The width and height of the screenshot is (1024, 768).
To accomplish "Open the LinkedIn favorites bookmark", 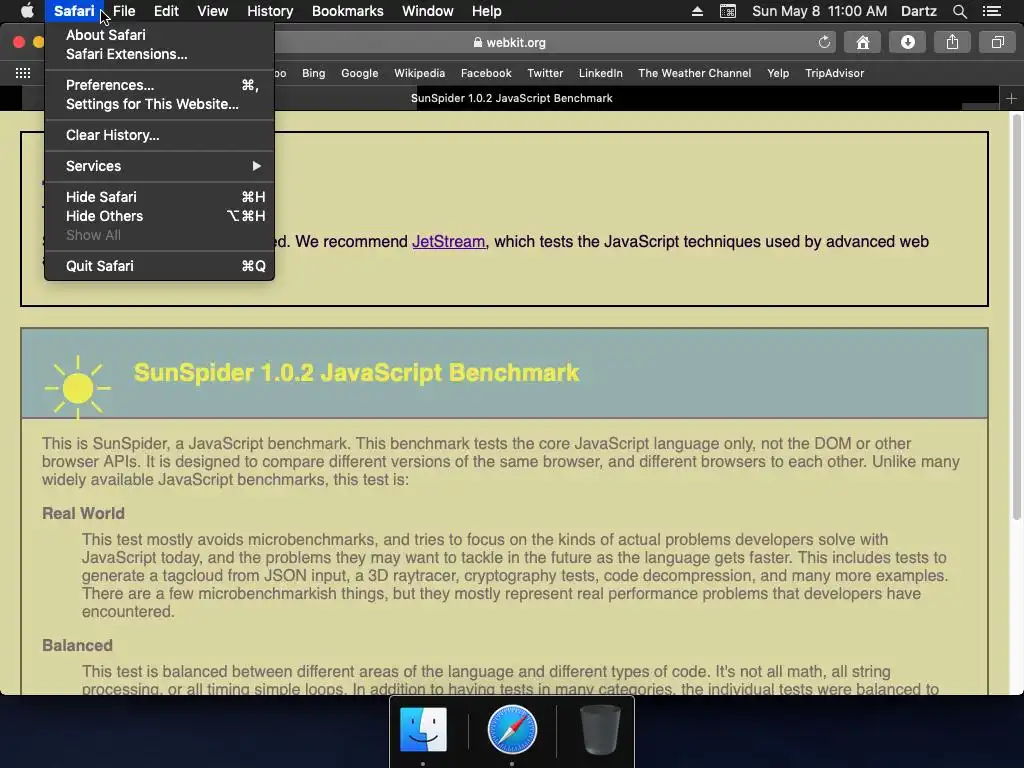I will pyautogui.click(x=600, y=73).
